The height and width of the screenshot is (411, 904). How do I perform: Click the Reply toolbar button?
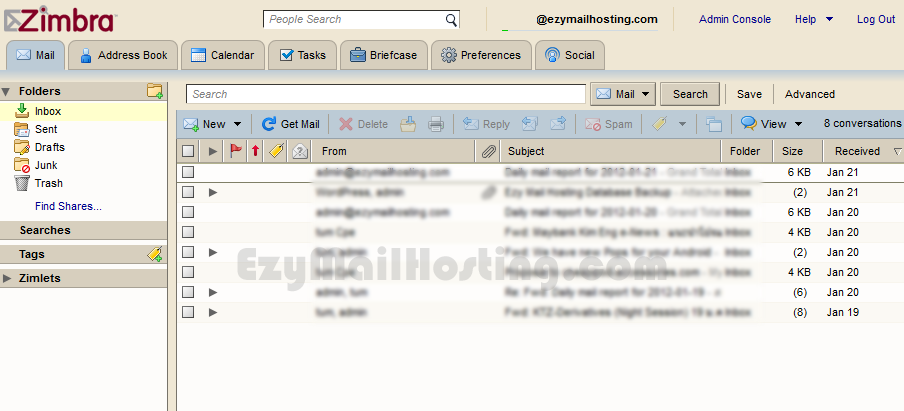[x=486, y=124]
